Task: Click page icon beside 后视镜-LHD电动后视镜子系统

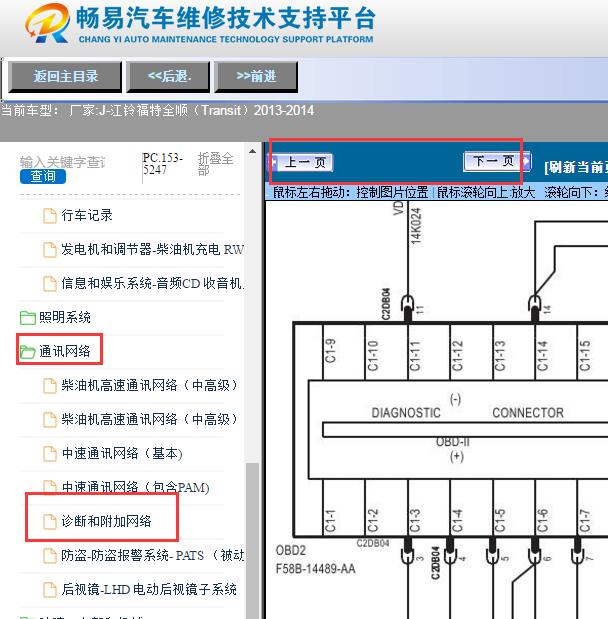Action: point(50,590)
